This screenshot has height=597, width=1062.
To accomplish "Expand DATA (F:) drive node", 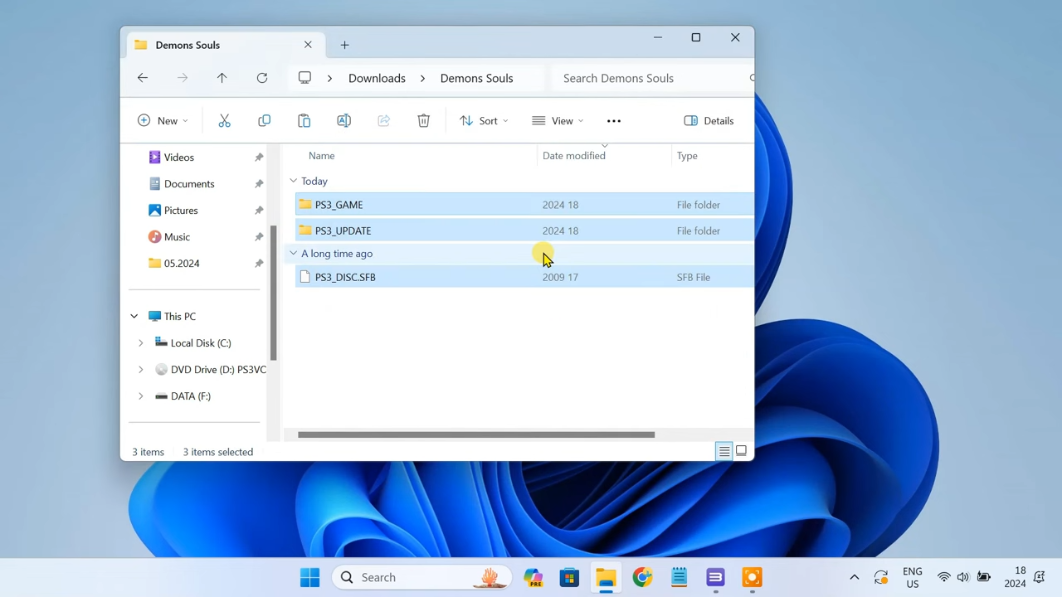I will (x=141, y=396).
